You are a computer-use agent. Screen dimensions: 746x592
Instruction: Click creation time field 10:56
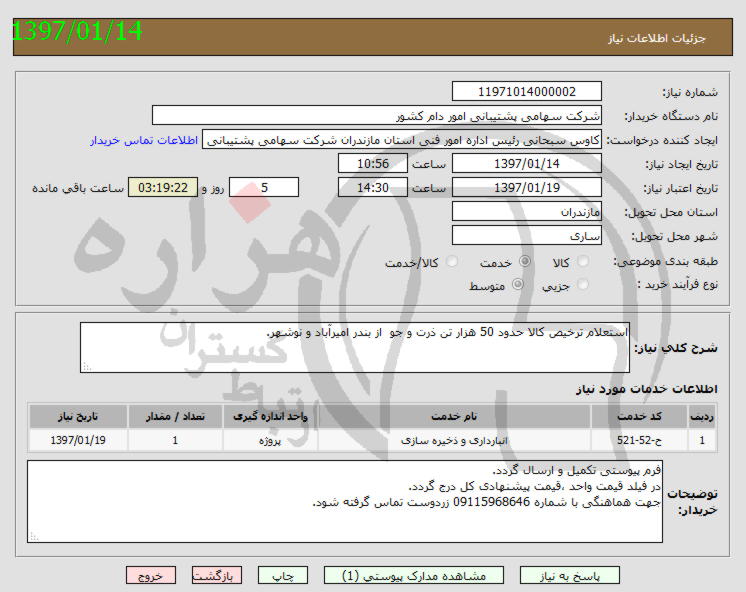(373, 164)
